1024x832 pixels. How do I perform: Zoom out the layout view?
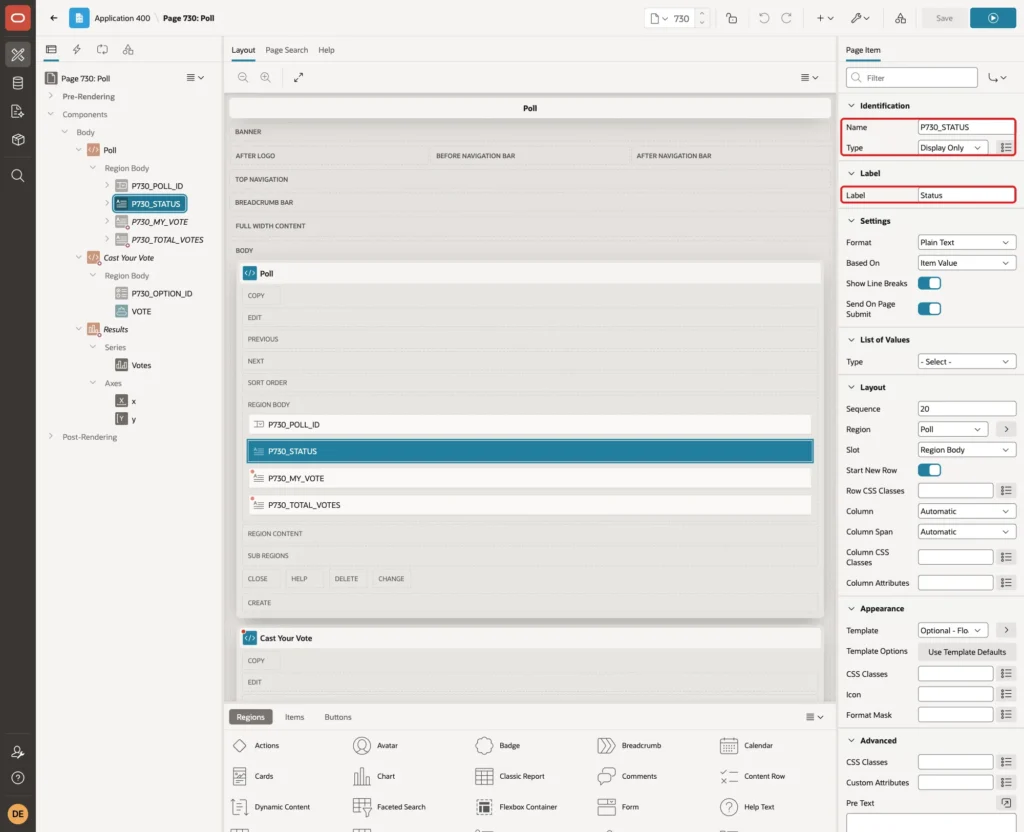243,77
